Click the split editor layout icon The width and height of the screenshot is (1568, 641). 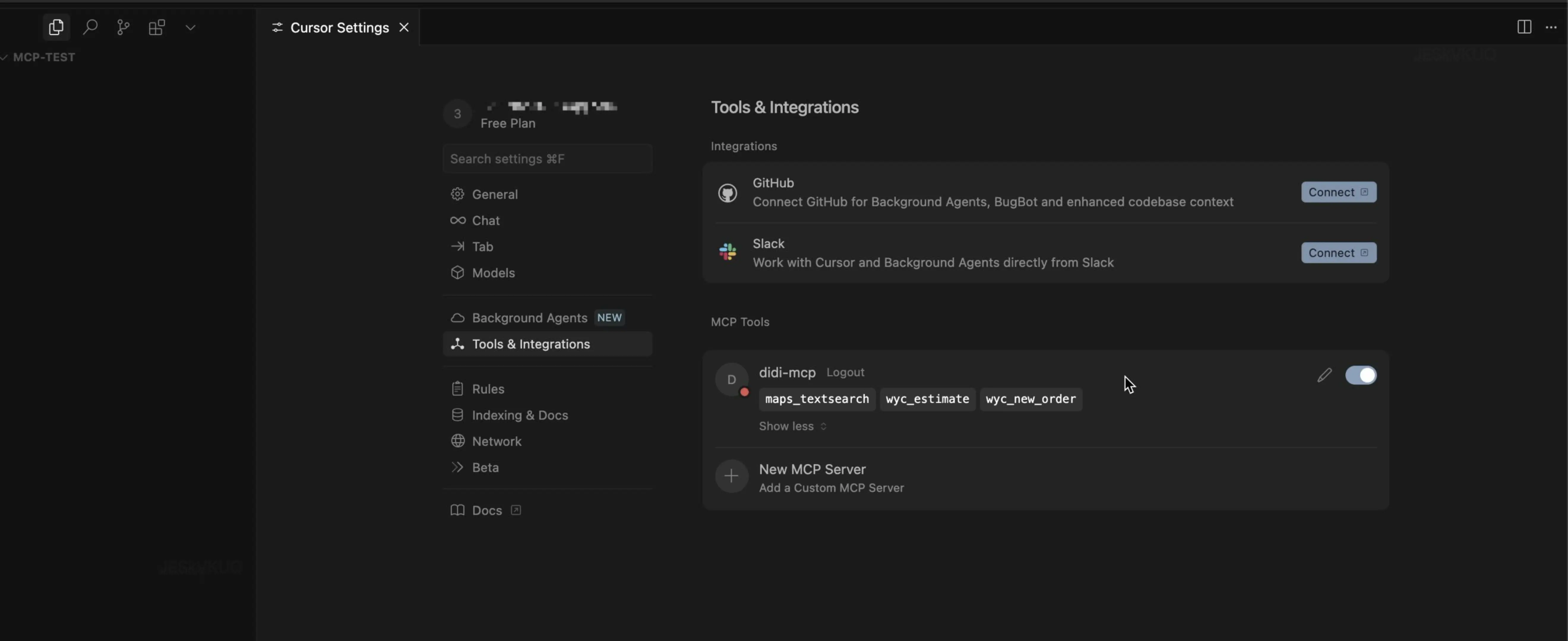coord(1523,27)
